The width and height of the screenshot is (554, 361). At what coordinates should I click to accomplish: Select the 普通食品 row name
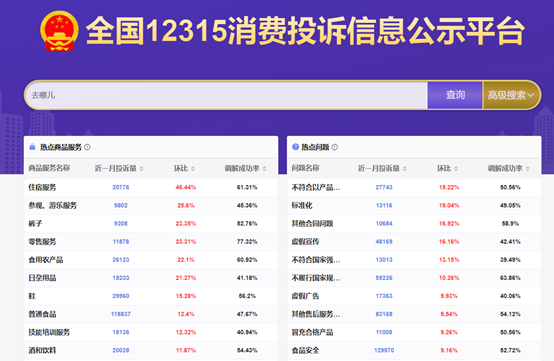pyautogui.click(x=42, y=314)
